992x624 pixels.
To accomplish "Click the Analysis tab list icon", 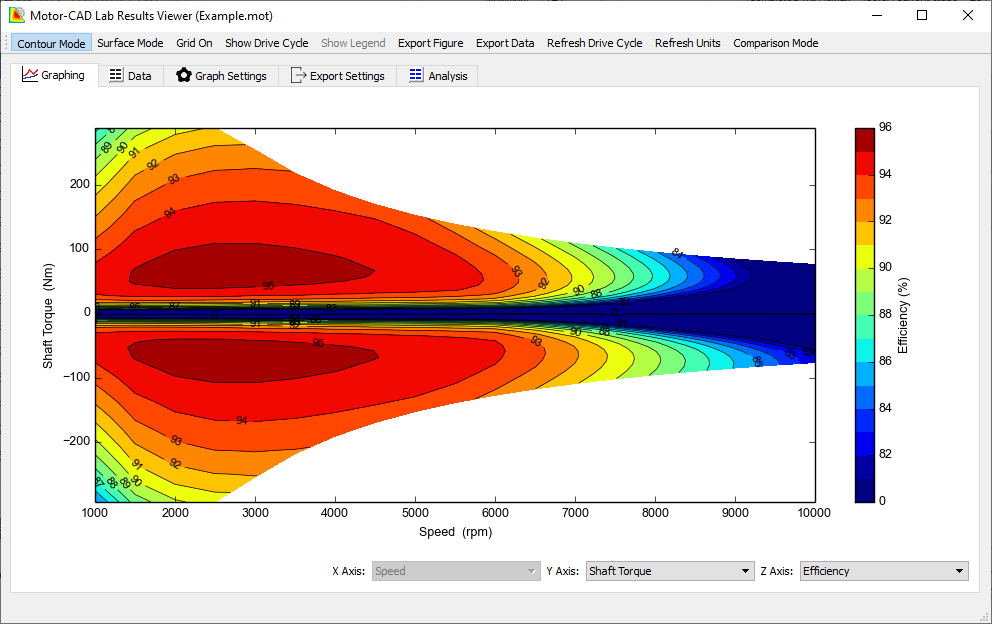I will [x=416, y=75].
